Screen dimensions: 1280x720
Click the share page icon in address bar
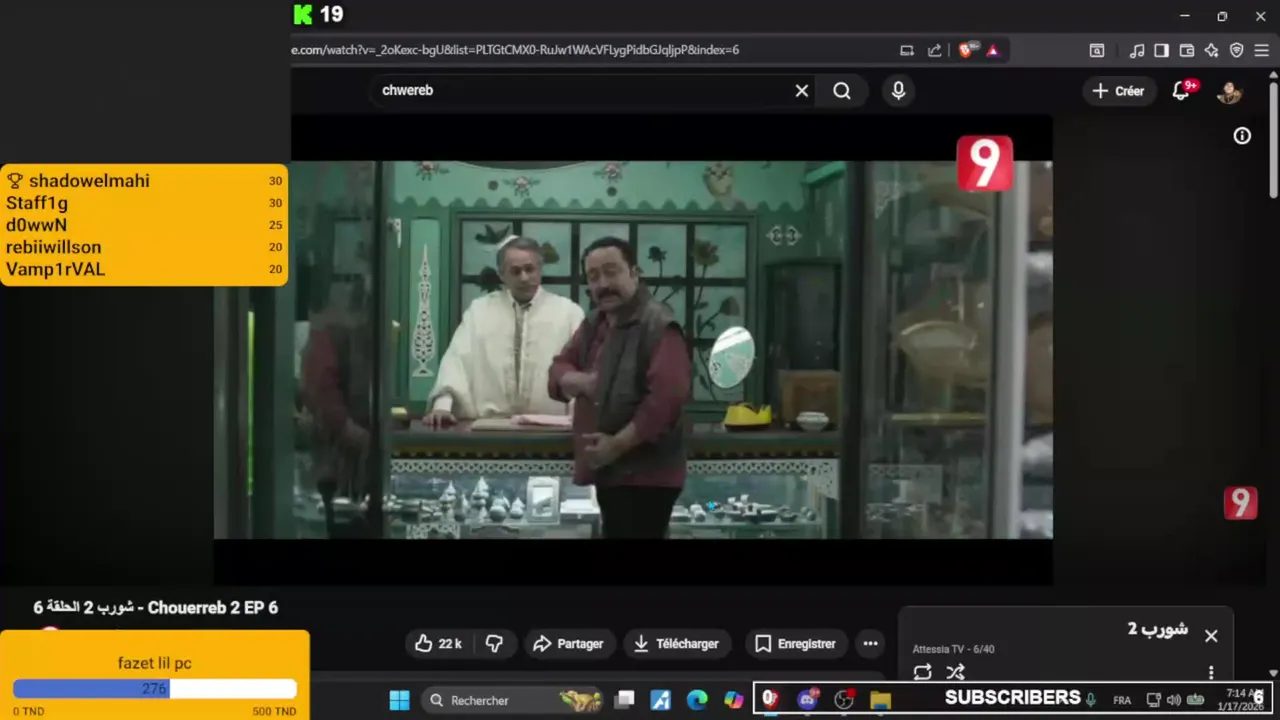point(934,50)
